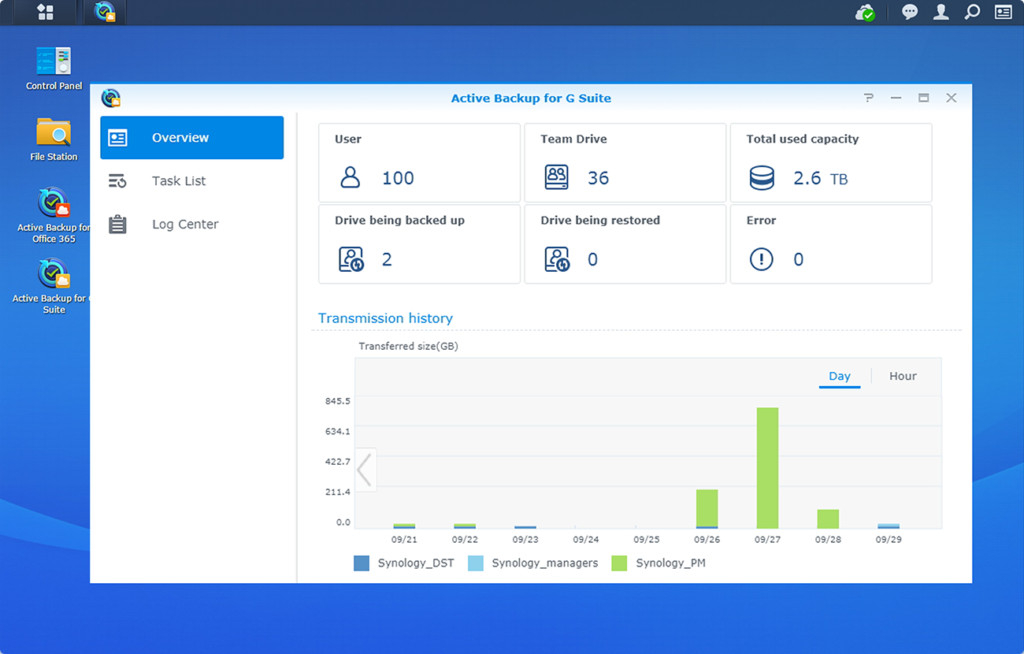
Task: Open Control Panel from the desktop
Action: pyautogui.click(x=52, y=62)
